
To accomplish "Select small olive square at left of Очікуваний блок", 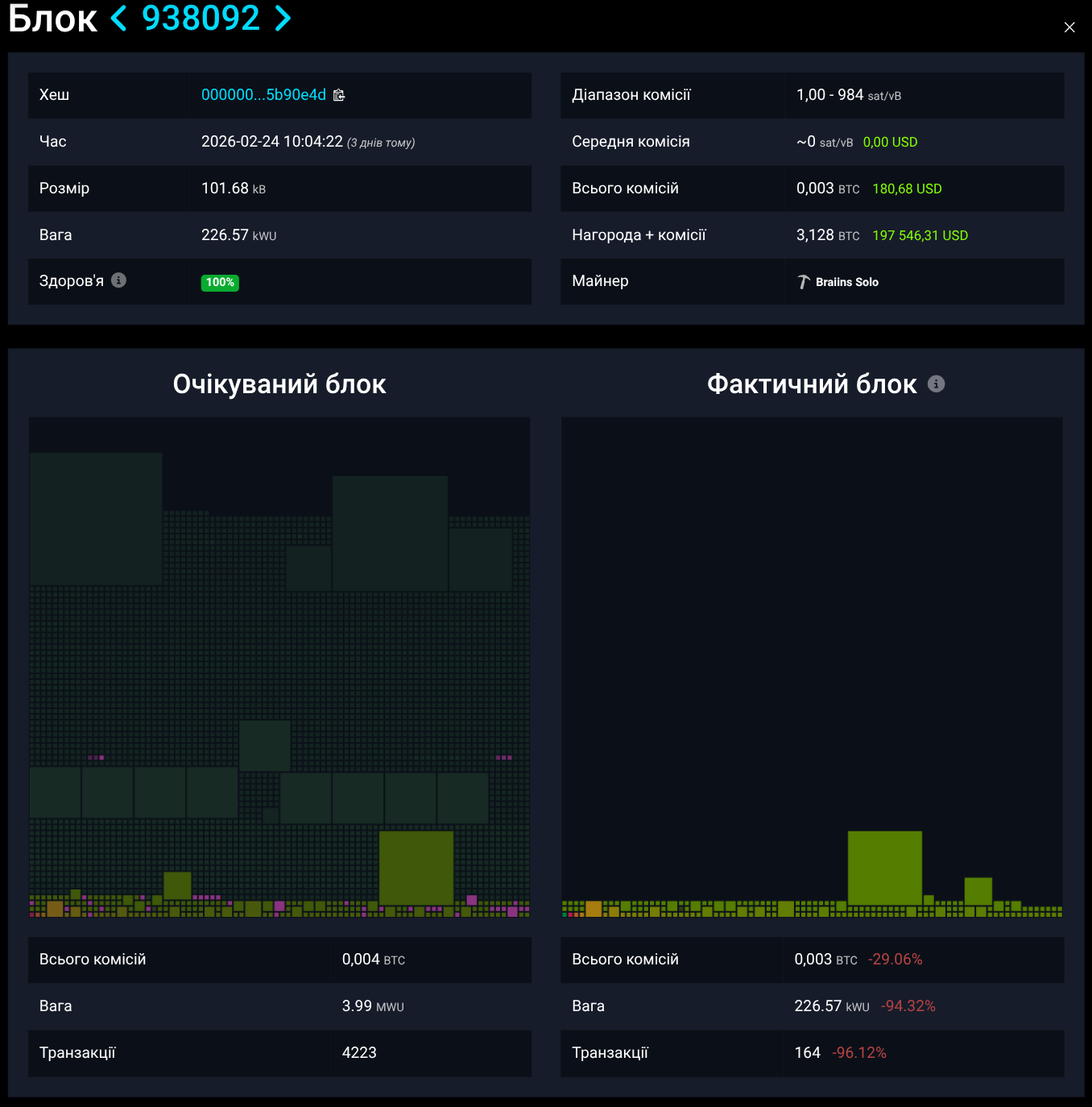I will click(x=176, y=885).
